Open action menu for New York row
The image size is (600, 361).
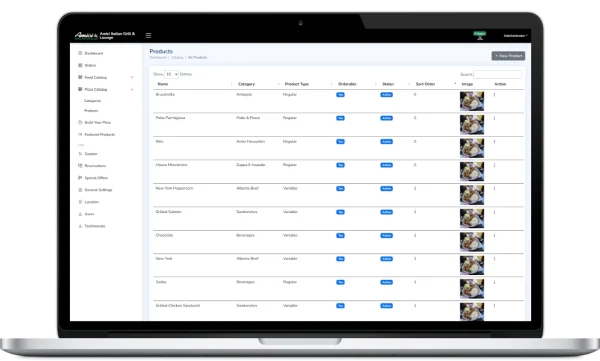pos(494,259)
